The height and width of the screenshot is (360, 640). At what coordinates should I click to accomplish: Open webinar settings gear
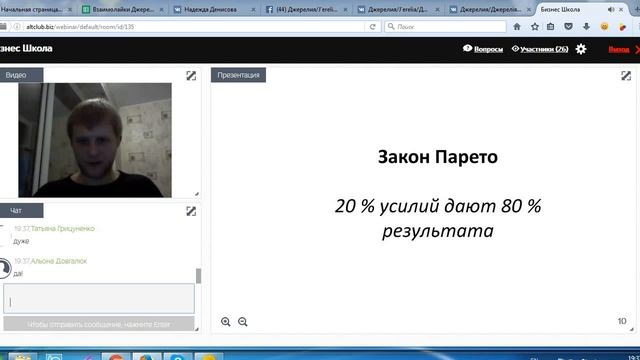pyautogui.click(x=581, y=49)
